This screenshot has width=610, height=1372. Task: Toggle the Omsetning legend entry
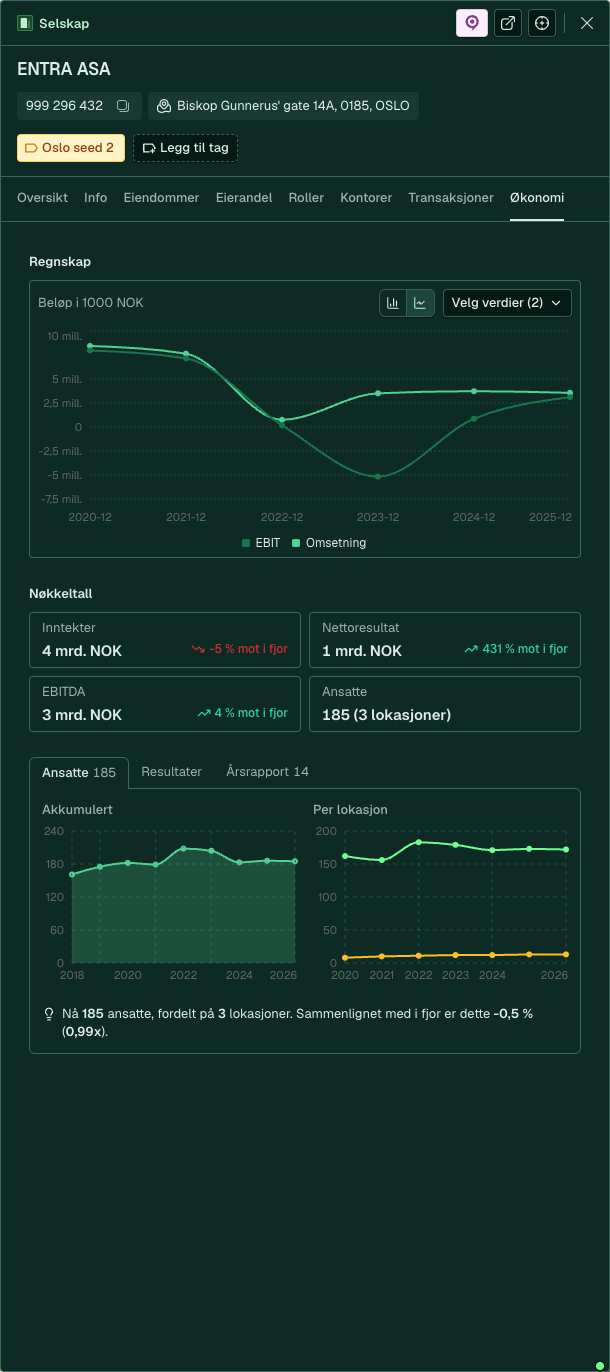tap(329, 543)
